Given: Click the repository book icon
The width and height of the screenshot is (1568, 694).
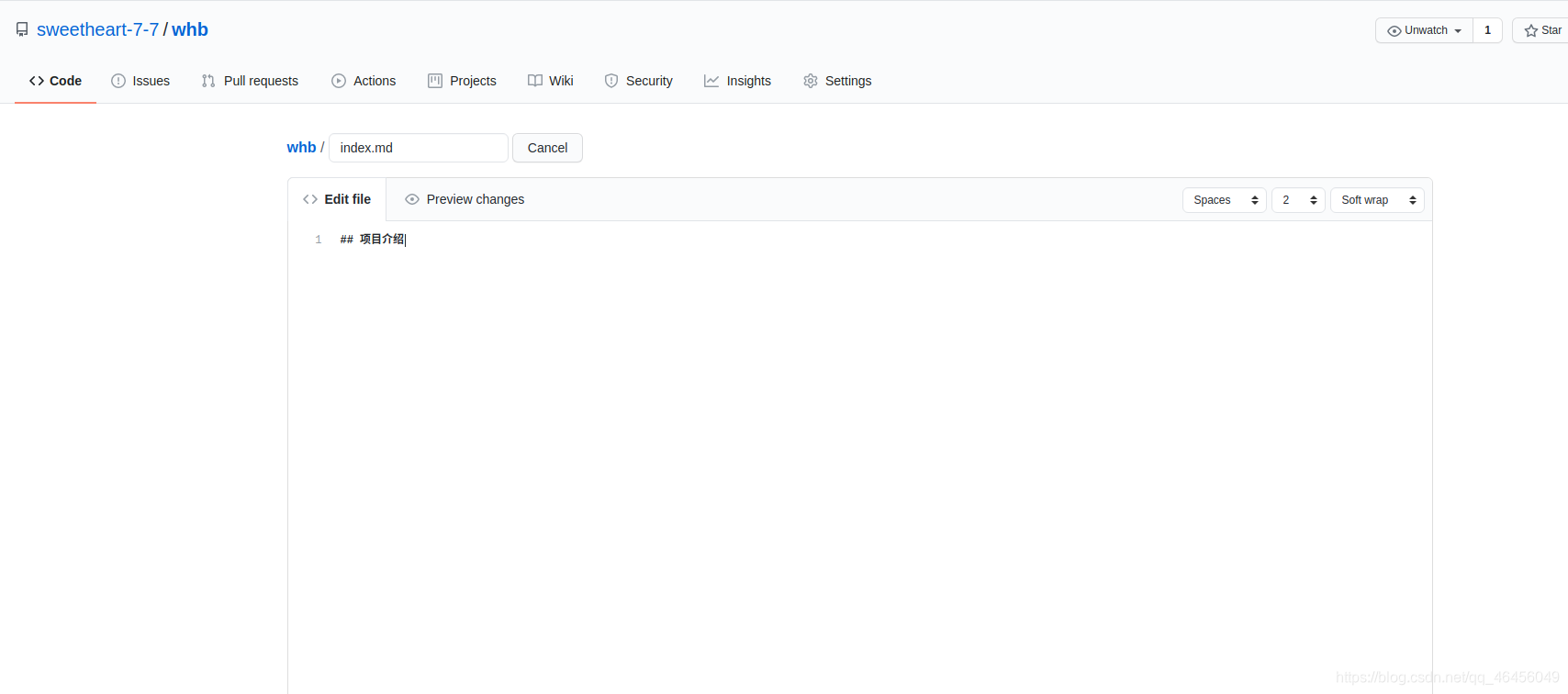Looking at the screenshot, I should click(22, 29).
